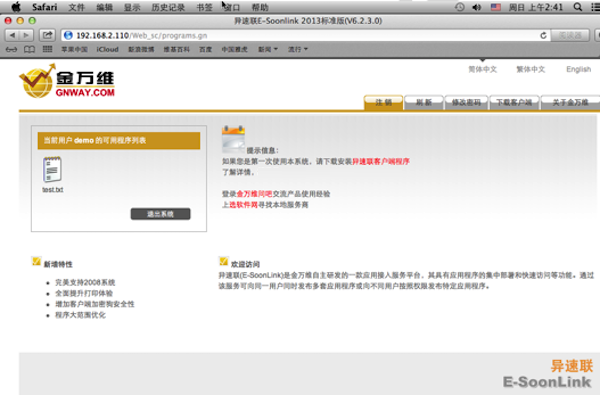Click the Reader button in address bar
The height and width of the screenshot is (395, 600).
(x=570, y=36)
